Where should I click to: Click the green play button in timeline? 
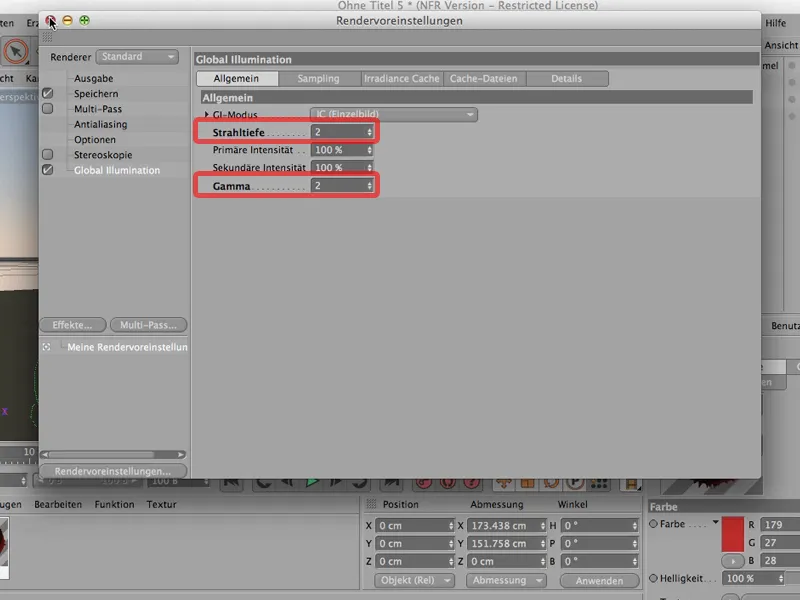[312, 482]
